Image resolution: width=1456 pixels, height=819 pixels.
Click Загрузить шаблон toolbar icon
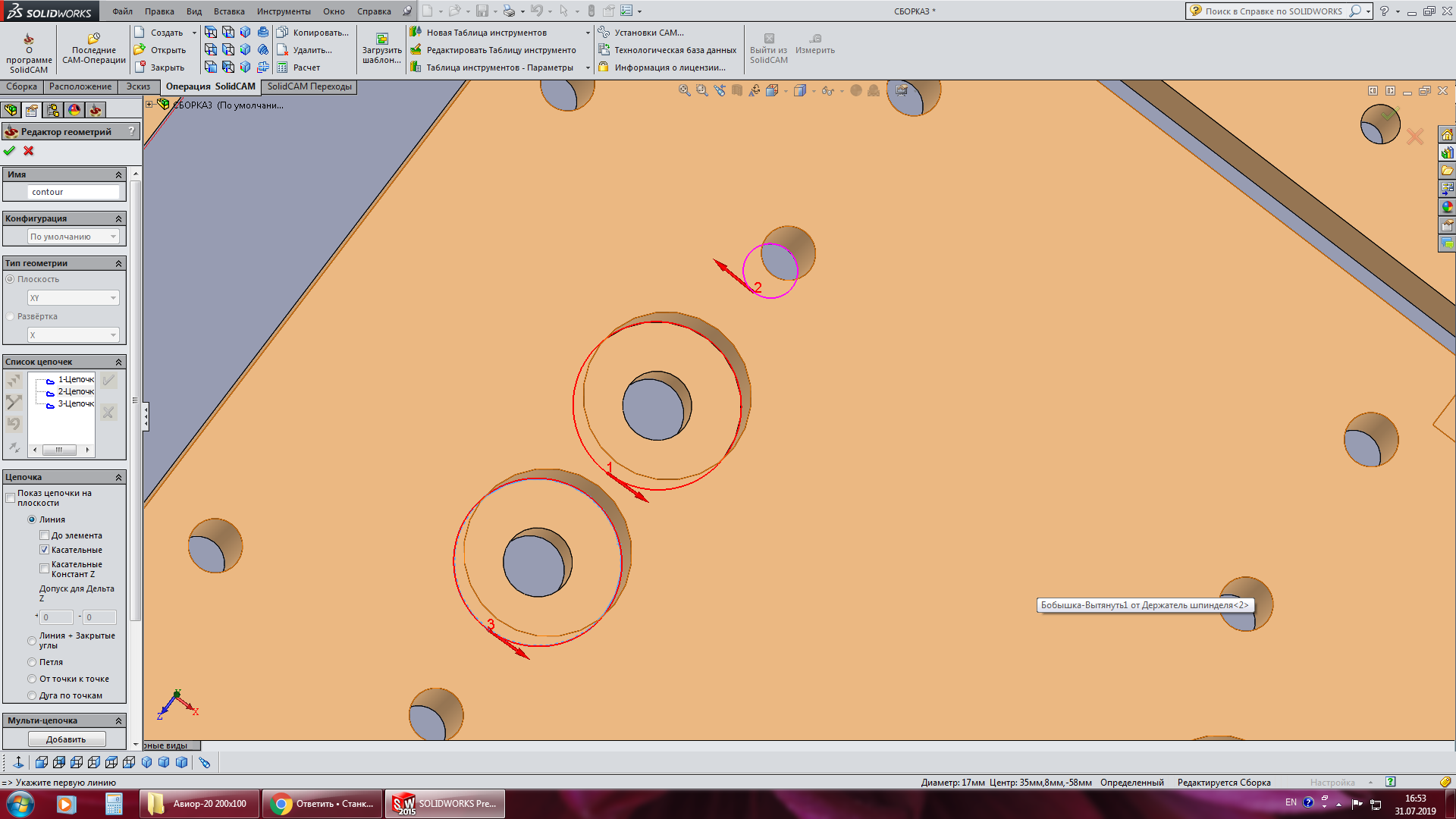pos(381,39)
